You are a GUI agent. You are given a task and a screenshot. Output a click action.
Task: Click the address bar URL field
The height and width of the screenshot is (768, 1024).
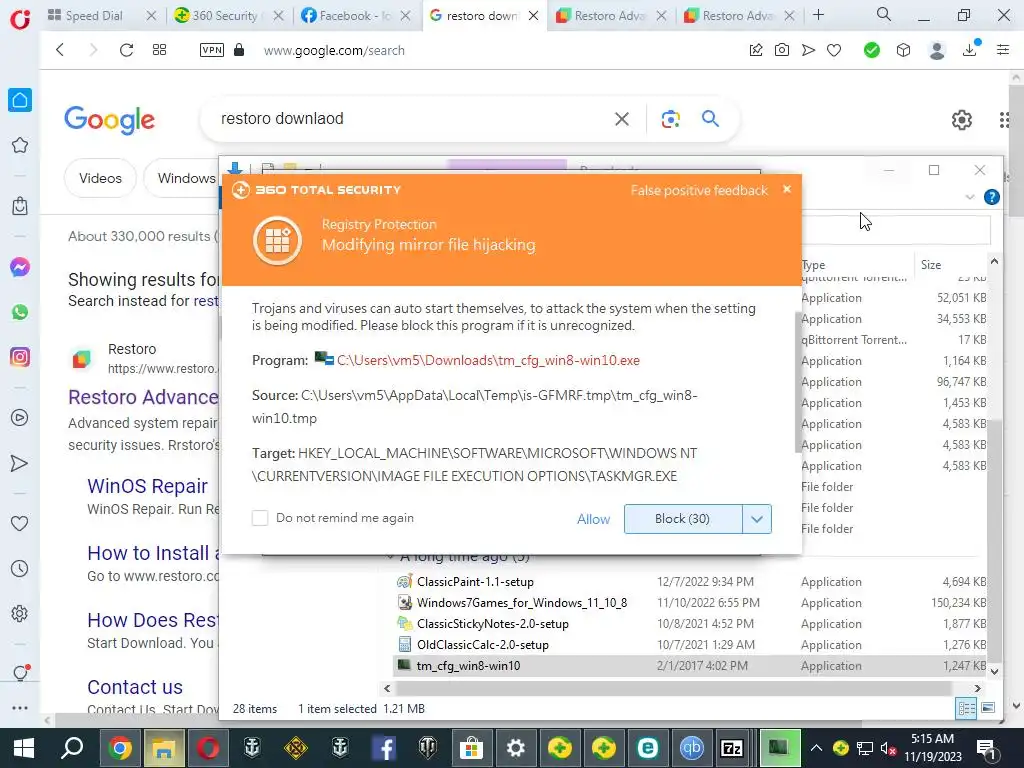click(x=334, y=50)
